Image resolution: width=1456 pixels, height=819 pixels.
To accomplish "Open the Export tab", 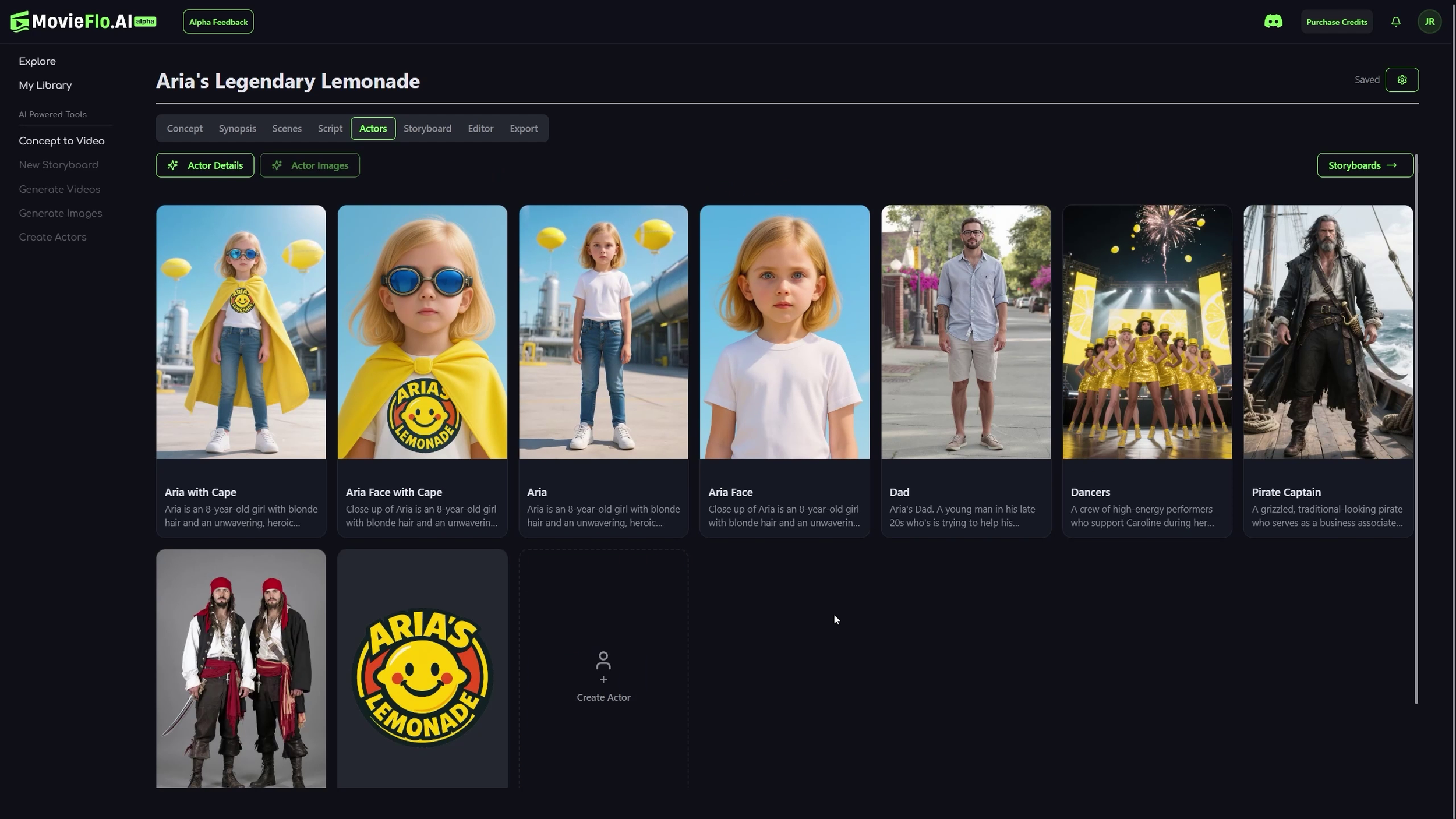I will 523,128.
